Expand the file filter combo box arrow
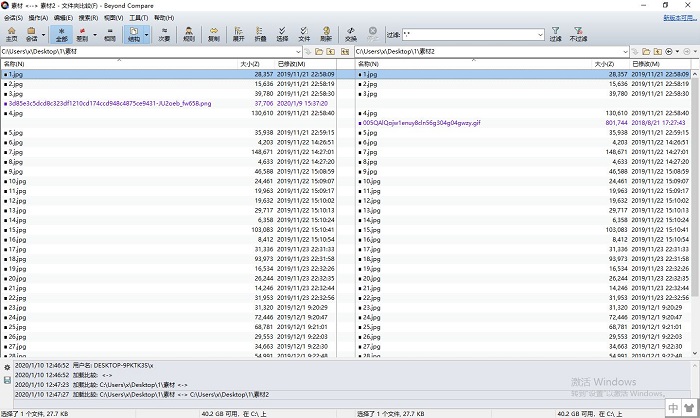 540,35
